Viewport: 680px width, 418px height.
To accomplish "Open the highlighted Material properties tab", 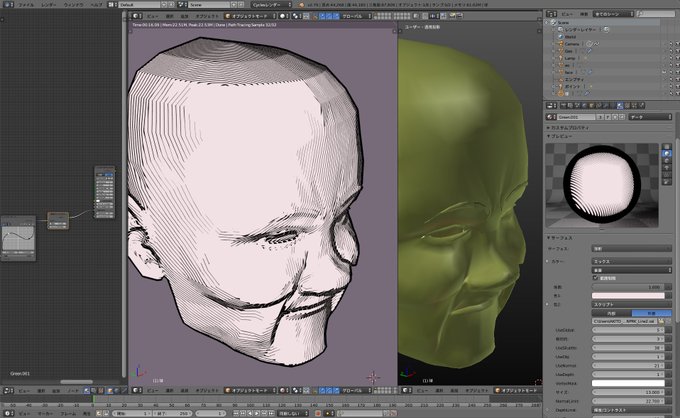I will (x=620, y=105).
